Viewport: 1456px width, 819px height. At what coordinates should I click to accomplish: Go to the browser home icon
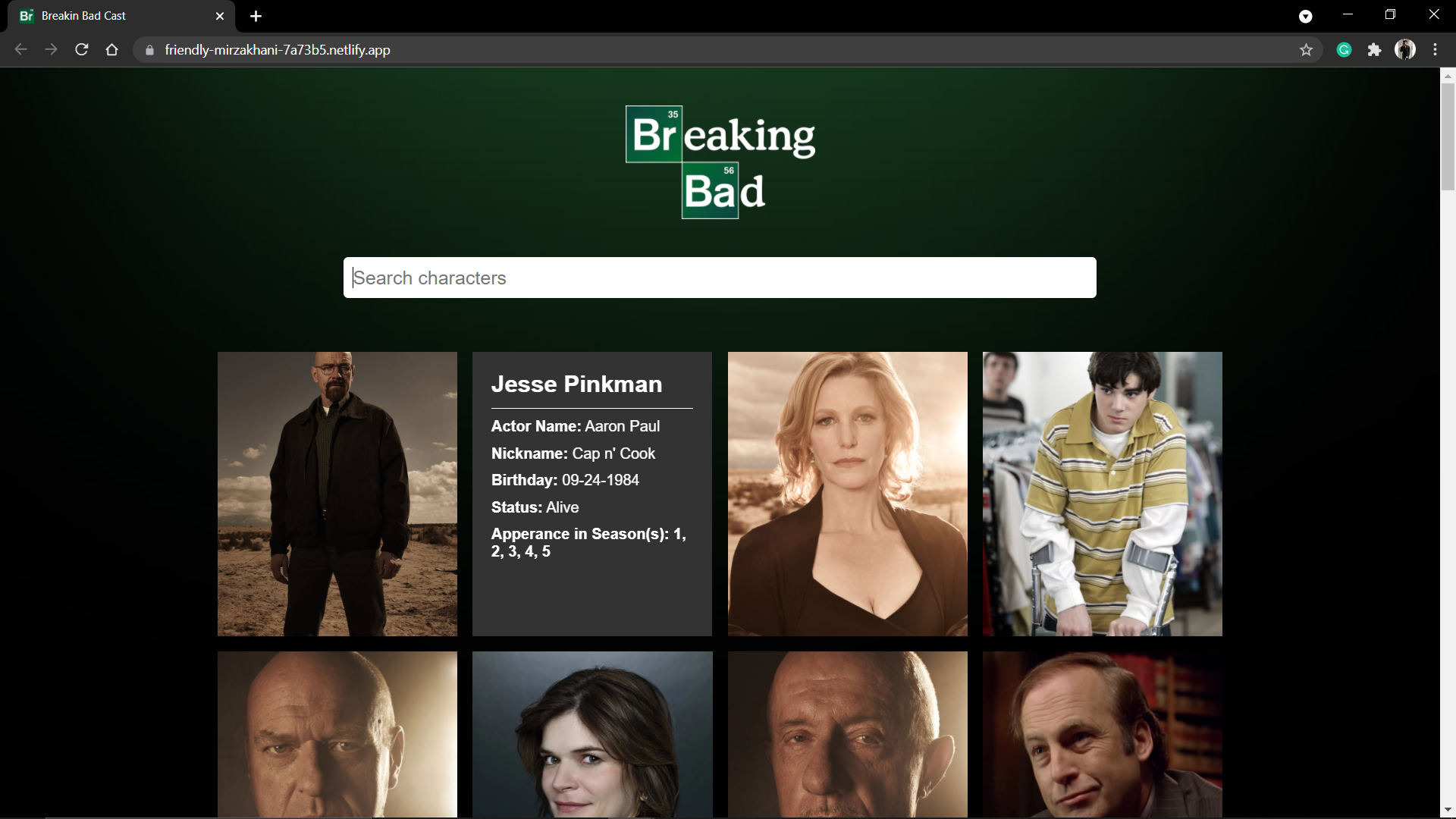coord(112,49)
